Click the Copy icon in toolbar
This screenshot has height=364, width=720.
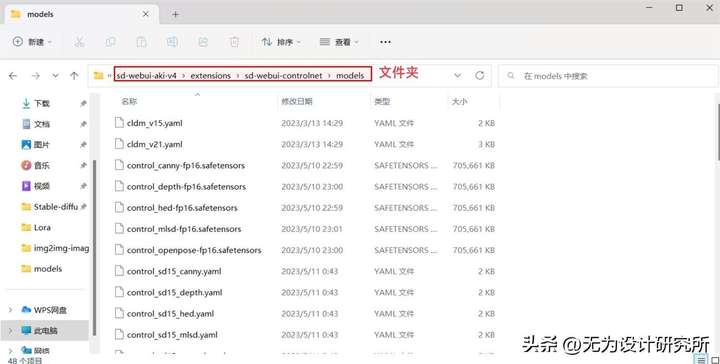click(110, 42)
